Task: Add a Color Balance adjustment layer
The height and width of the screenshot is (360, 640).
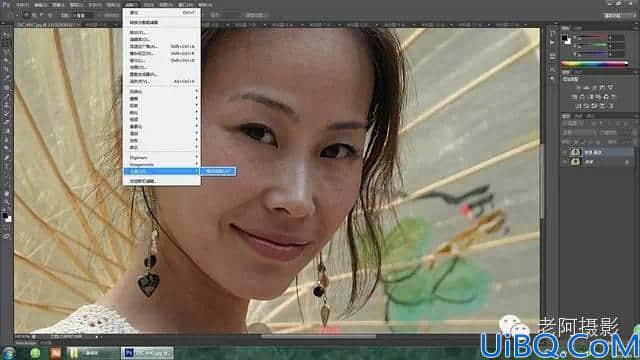Action: pos(582,97)
